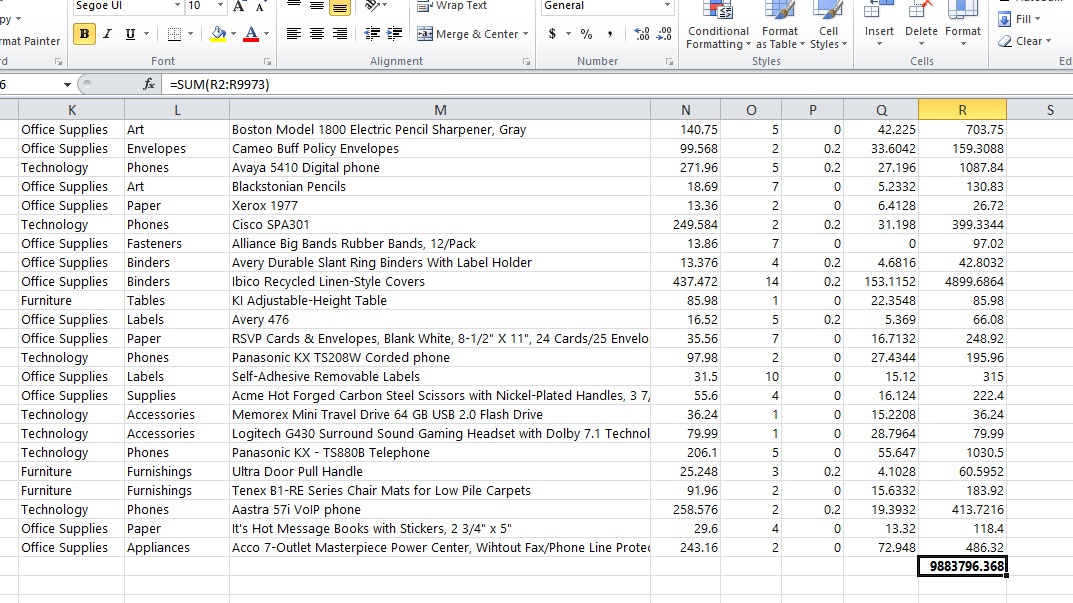Open the font color dropdown arrow
Viewport: 1073px width, 603px height.
coord(266,34)
